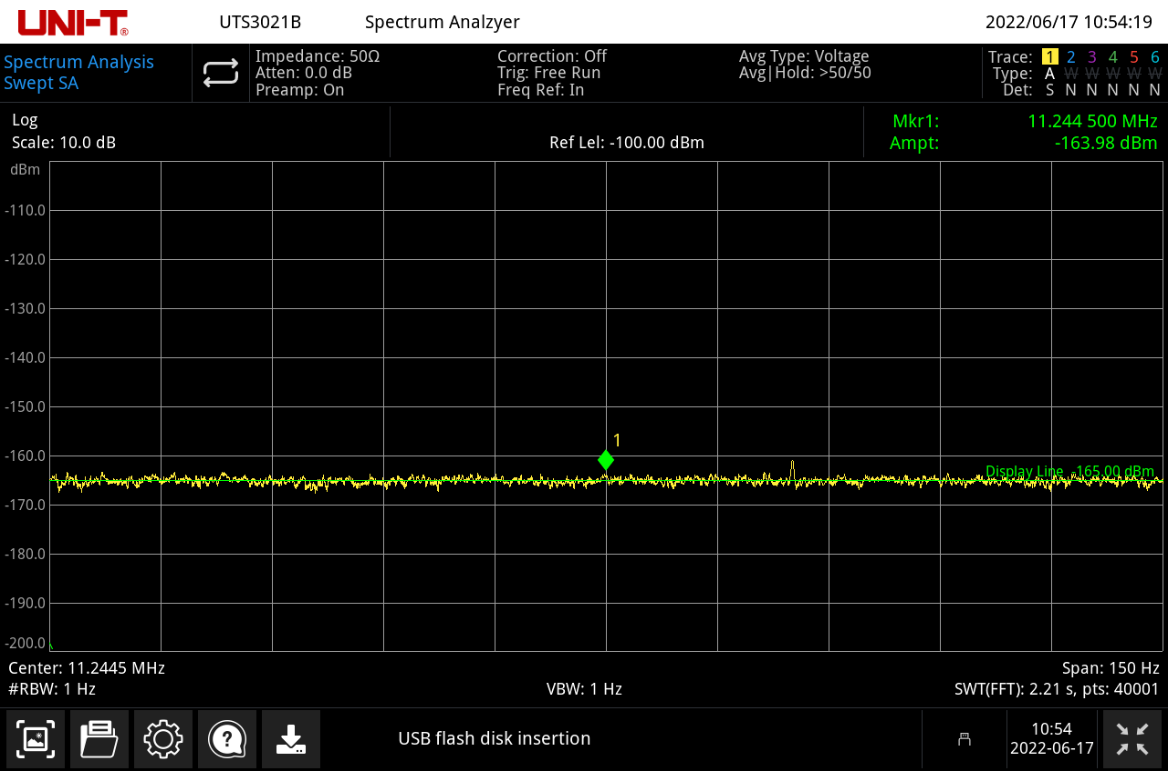The image size is (1168, 771).
Task: Tap the screenshot capture icon
Action: tap(36, 740)
